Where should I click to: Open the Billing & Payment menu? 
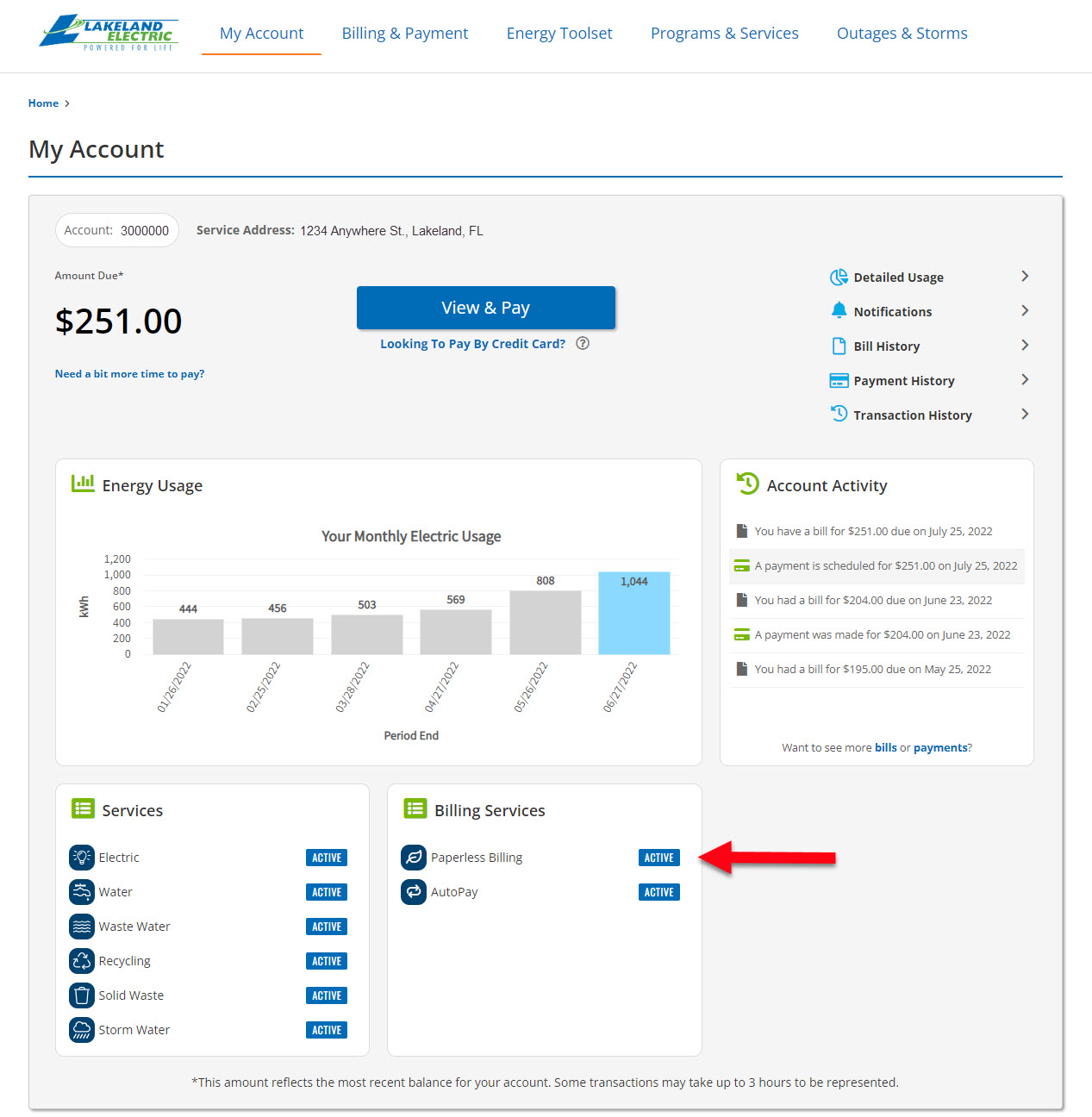coord(405,34)
